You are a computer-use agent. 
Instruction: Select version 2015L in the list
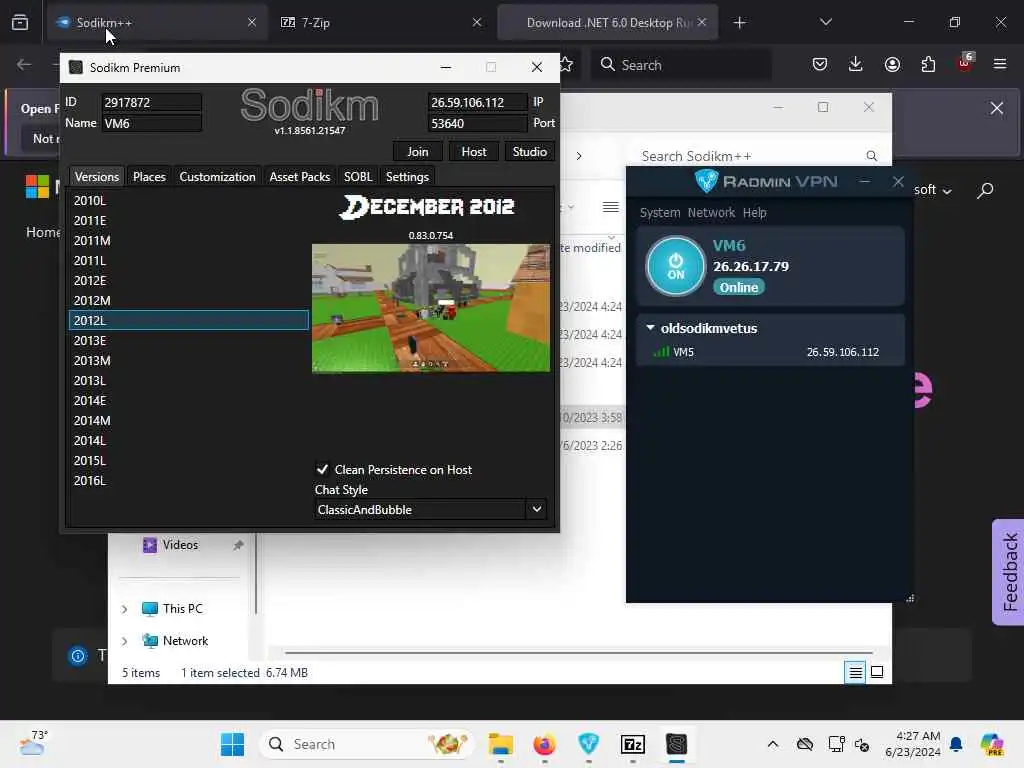tap(188, 461)
